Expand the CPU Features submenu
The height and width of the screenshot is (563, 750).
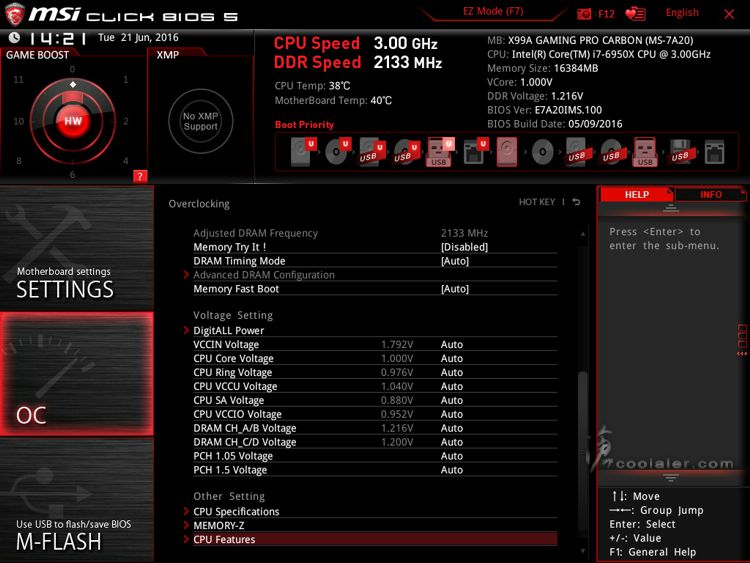coord(375,539)
